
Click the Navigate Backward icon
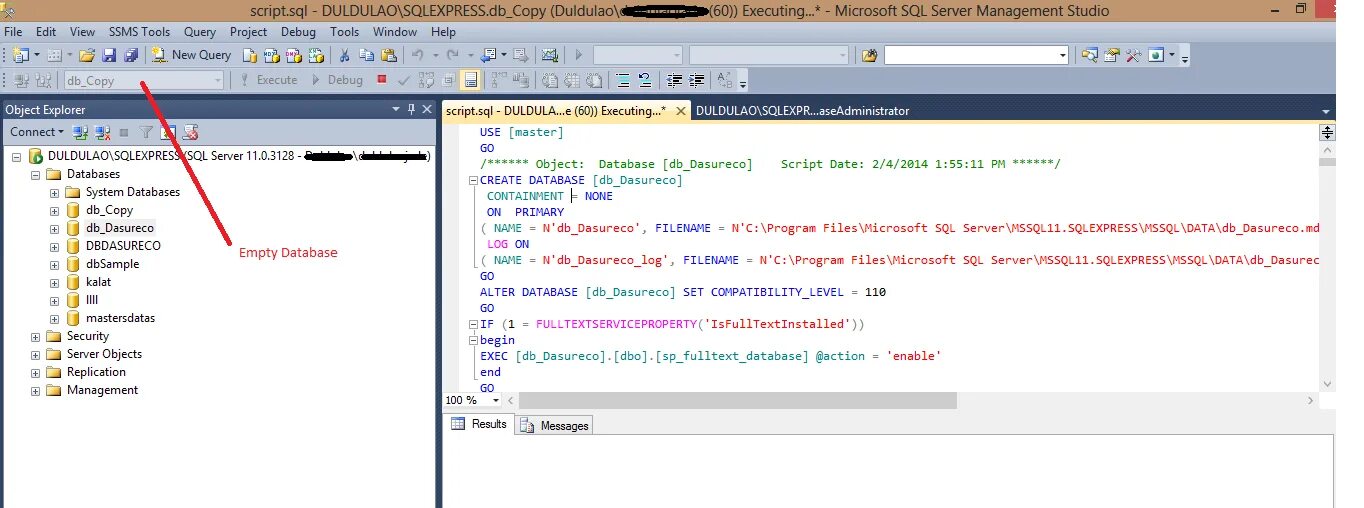click(489, 55)
